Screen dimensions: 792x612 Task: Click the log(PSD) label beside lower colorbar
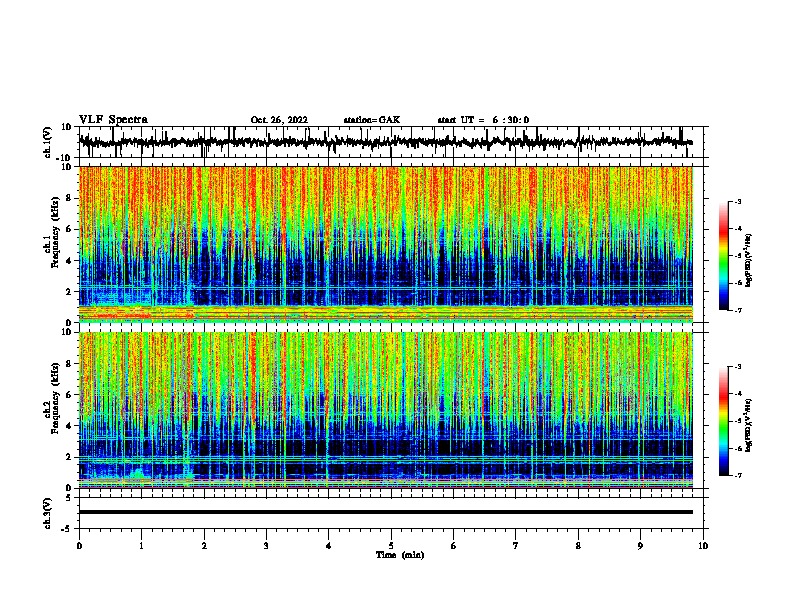[x=748, y=425]
